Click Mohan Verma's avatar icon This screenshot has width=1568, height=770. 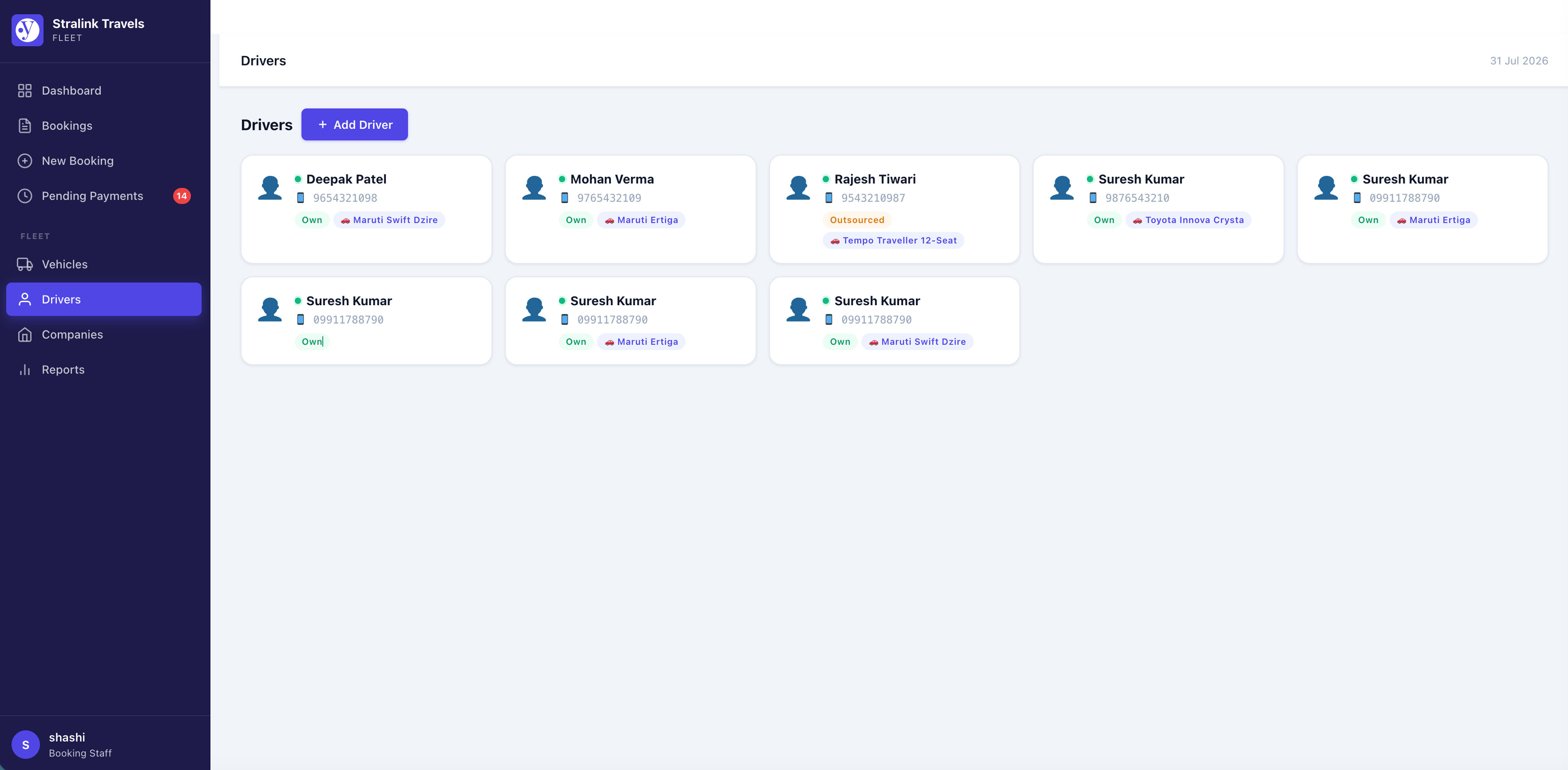point(534,188)
